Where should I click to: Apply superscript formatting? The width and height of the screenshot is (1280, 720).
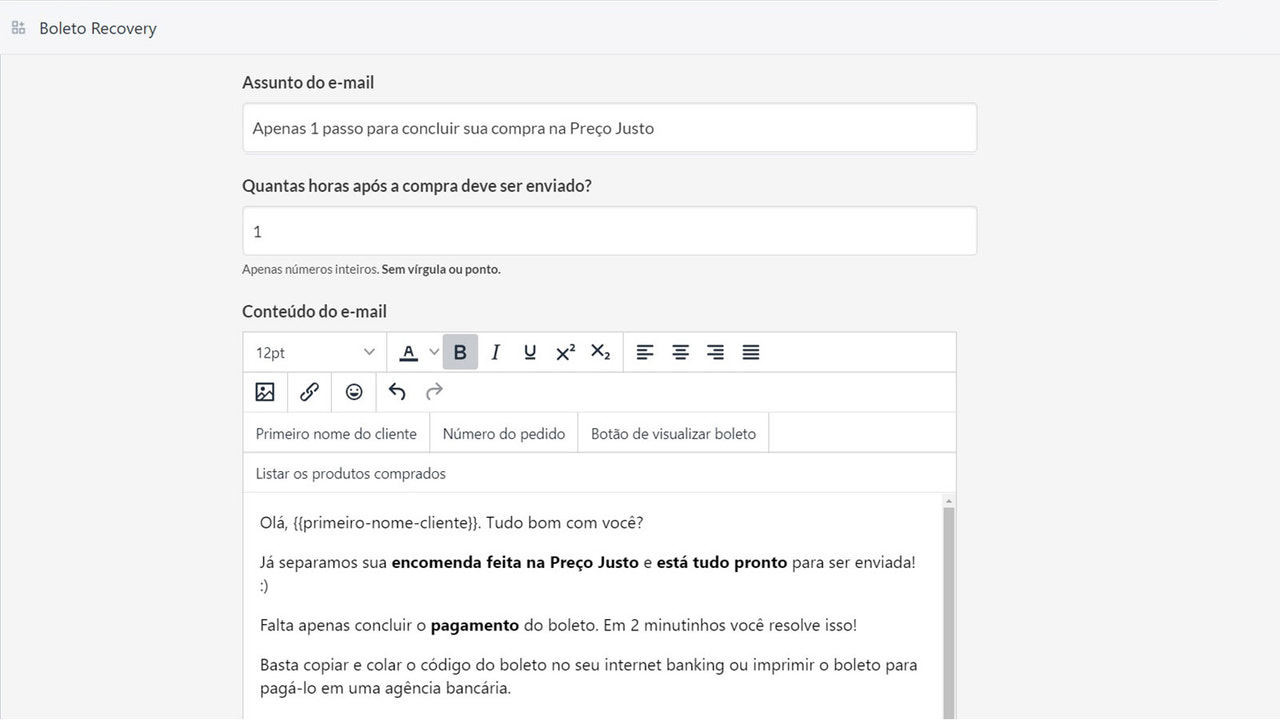coord(565,352)
